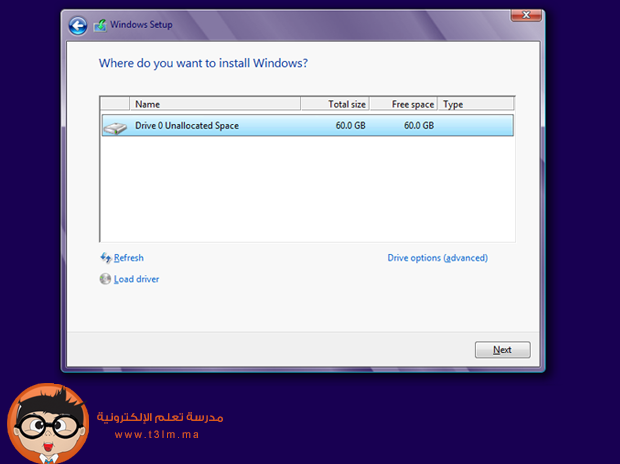Click the hard drive icon for Drive 0

tap(115, 127)
